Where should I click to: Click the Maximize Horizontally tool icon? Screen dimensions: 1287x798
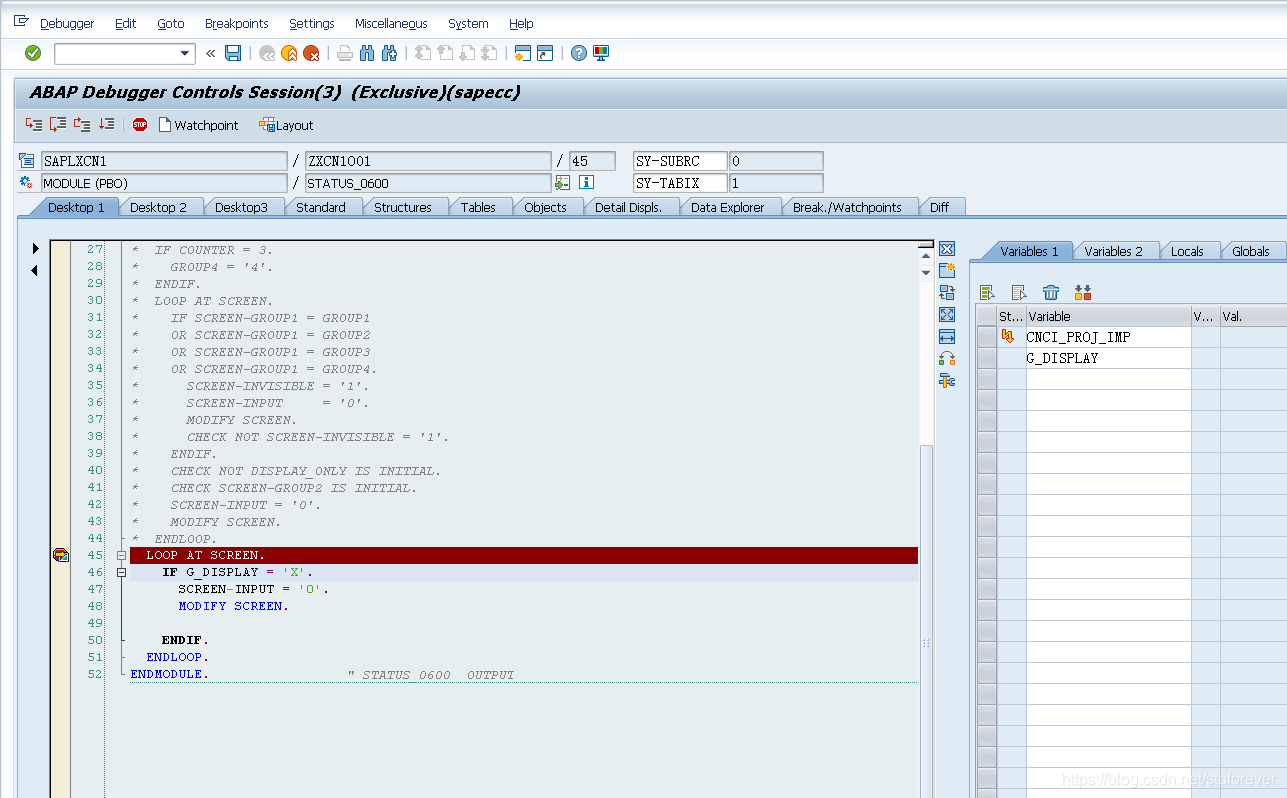(x=947, y=336)
